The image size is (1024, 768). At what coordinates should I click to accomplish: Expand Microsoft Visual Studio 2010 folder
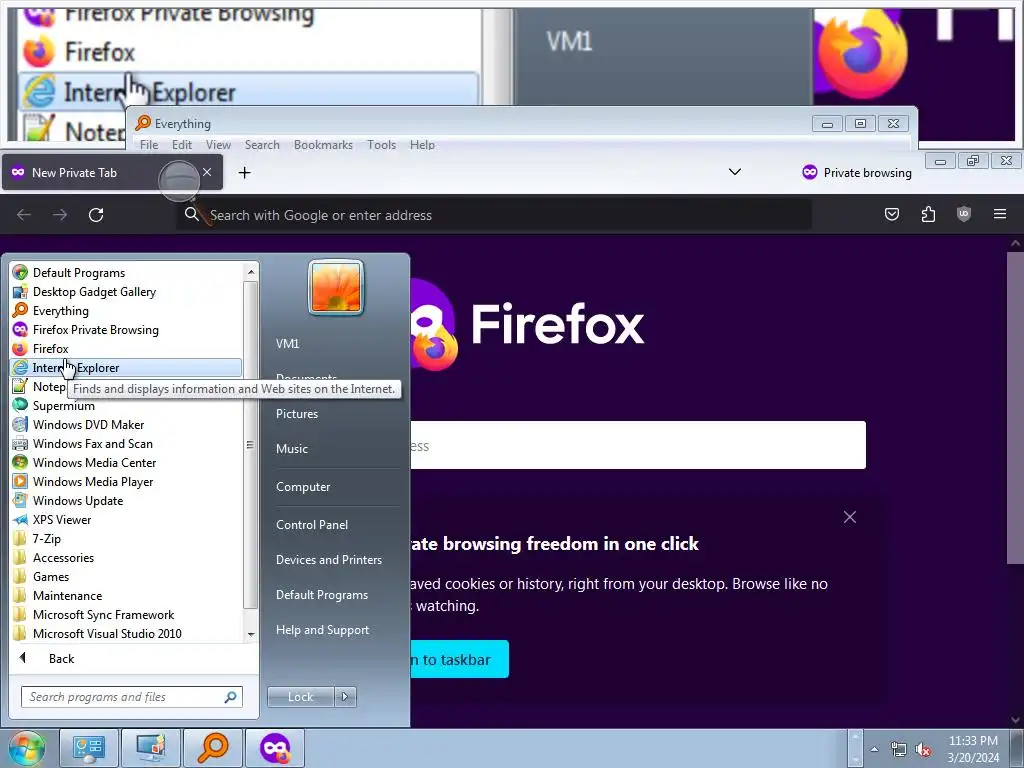click(107, 633)
